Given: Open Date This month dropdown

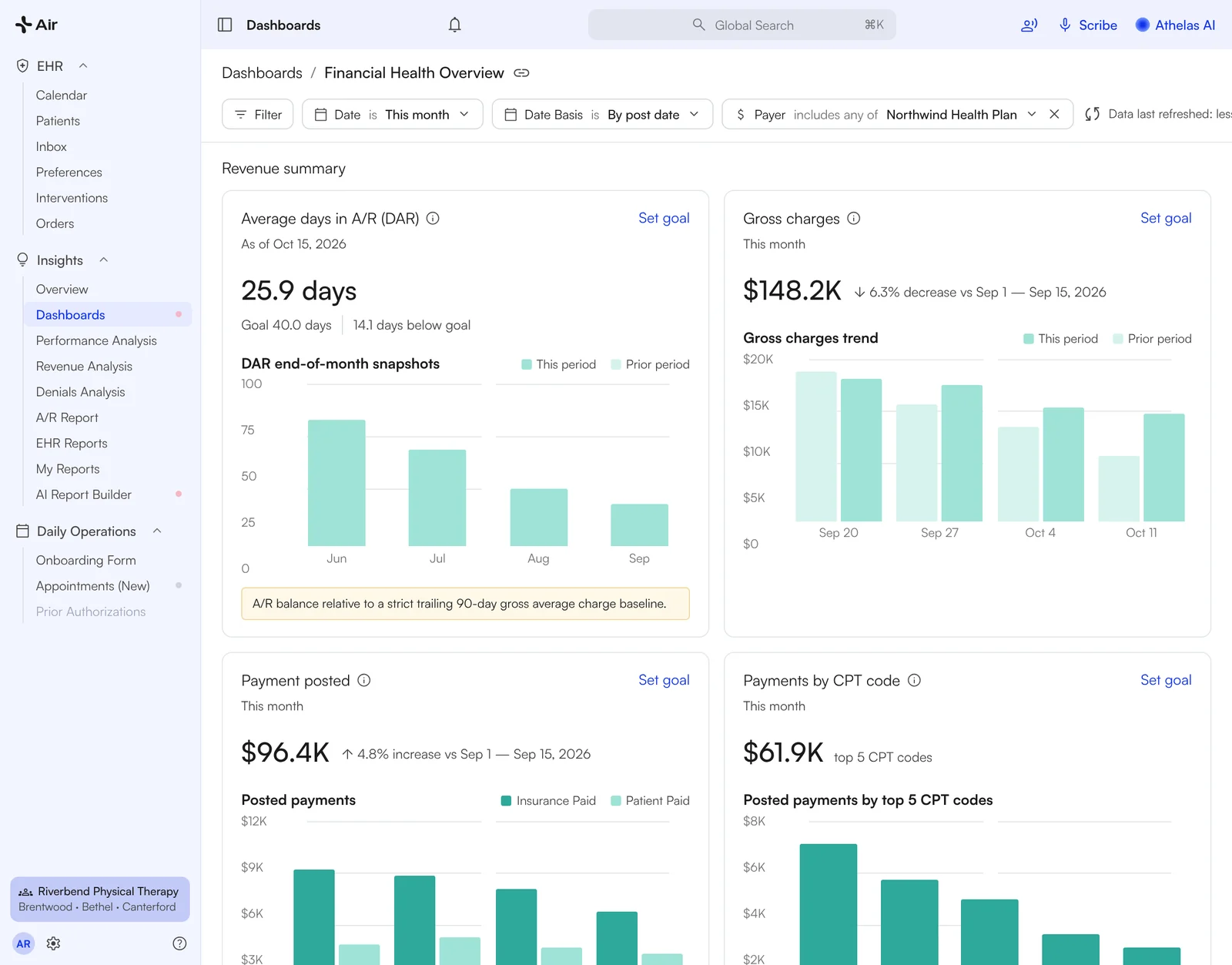Looking at the screenshot, I should 392,114.
